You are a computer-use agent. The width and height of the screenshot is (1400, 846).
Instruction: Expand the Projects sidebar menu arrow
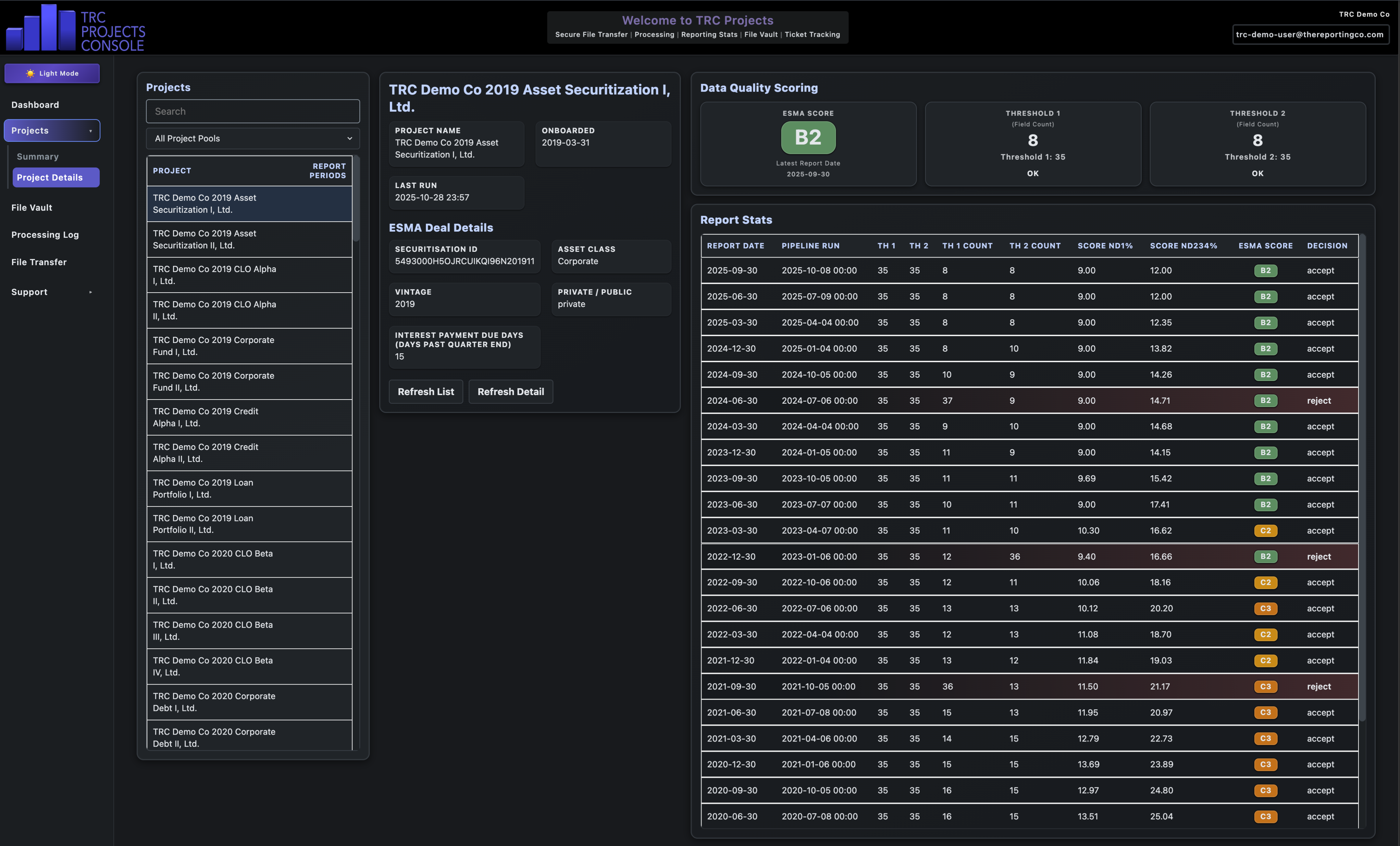(x=90, y=131)
